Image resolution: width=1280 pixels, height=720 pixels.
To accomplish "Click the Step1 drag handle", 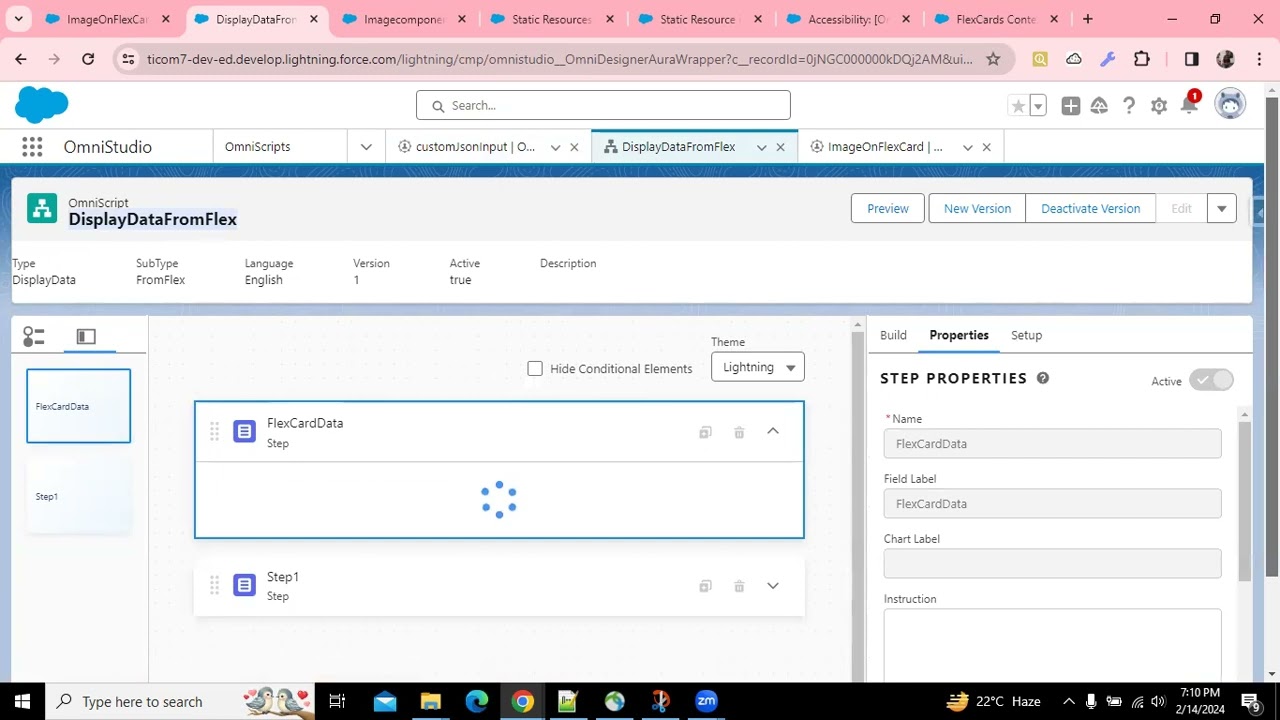I will pyautogui.click(x=214, y=585).
